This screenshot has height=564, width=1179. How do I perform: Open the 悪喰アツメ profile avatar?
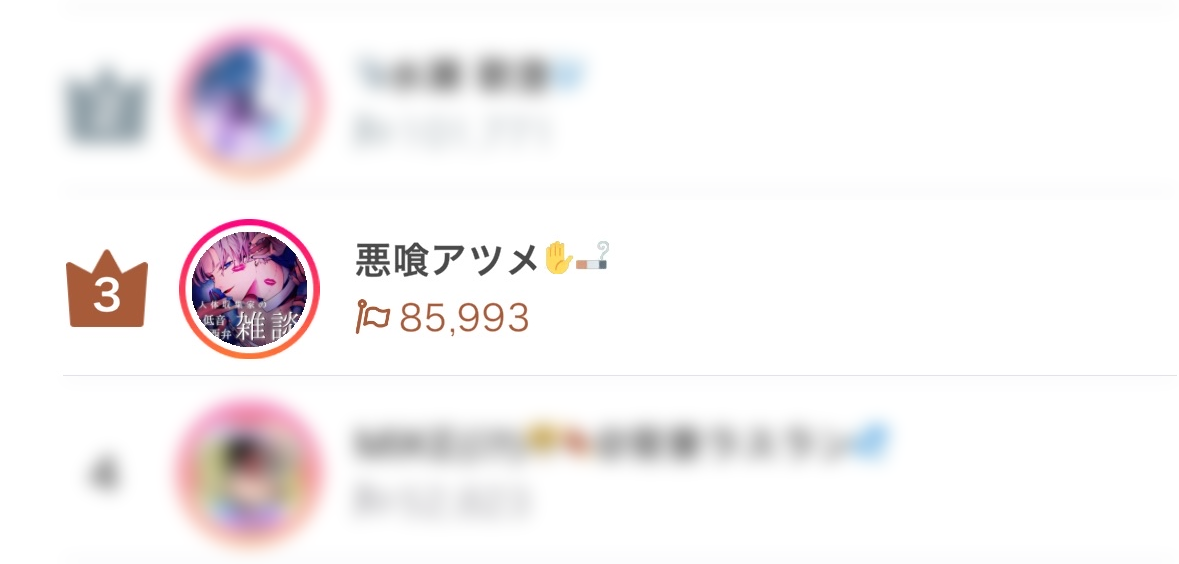click(250, 289)
